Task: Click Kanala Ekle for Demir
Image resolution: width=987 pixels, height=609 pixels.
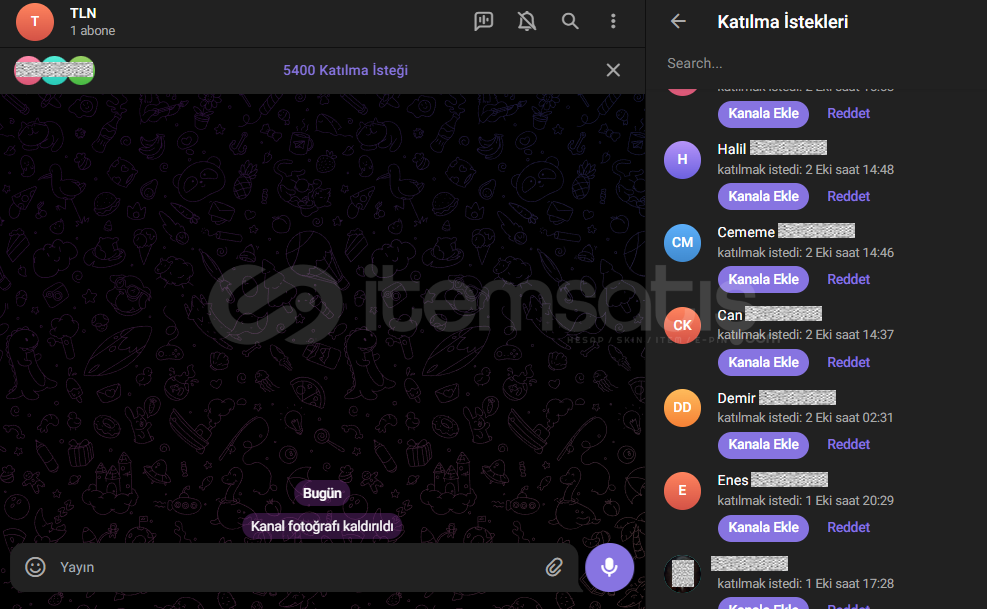Action: click(763, 444)
